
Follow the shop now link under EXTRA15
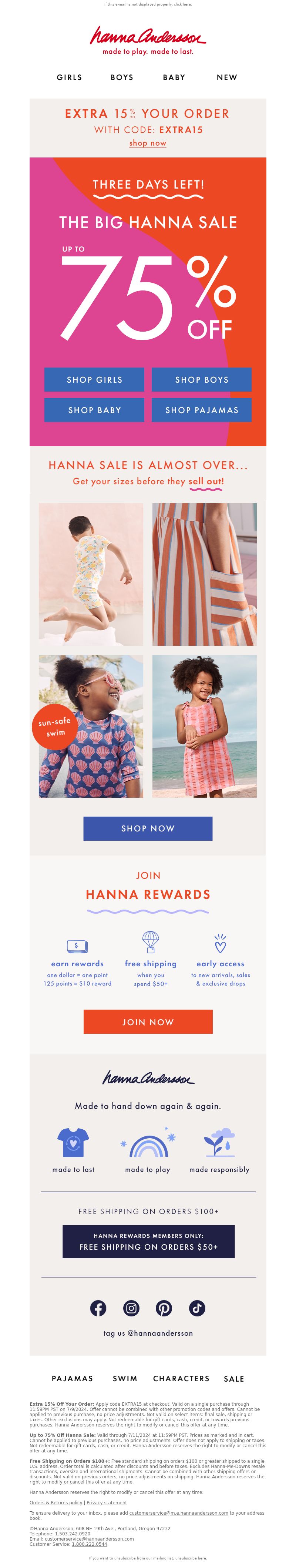pos(148,143)
